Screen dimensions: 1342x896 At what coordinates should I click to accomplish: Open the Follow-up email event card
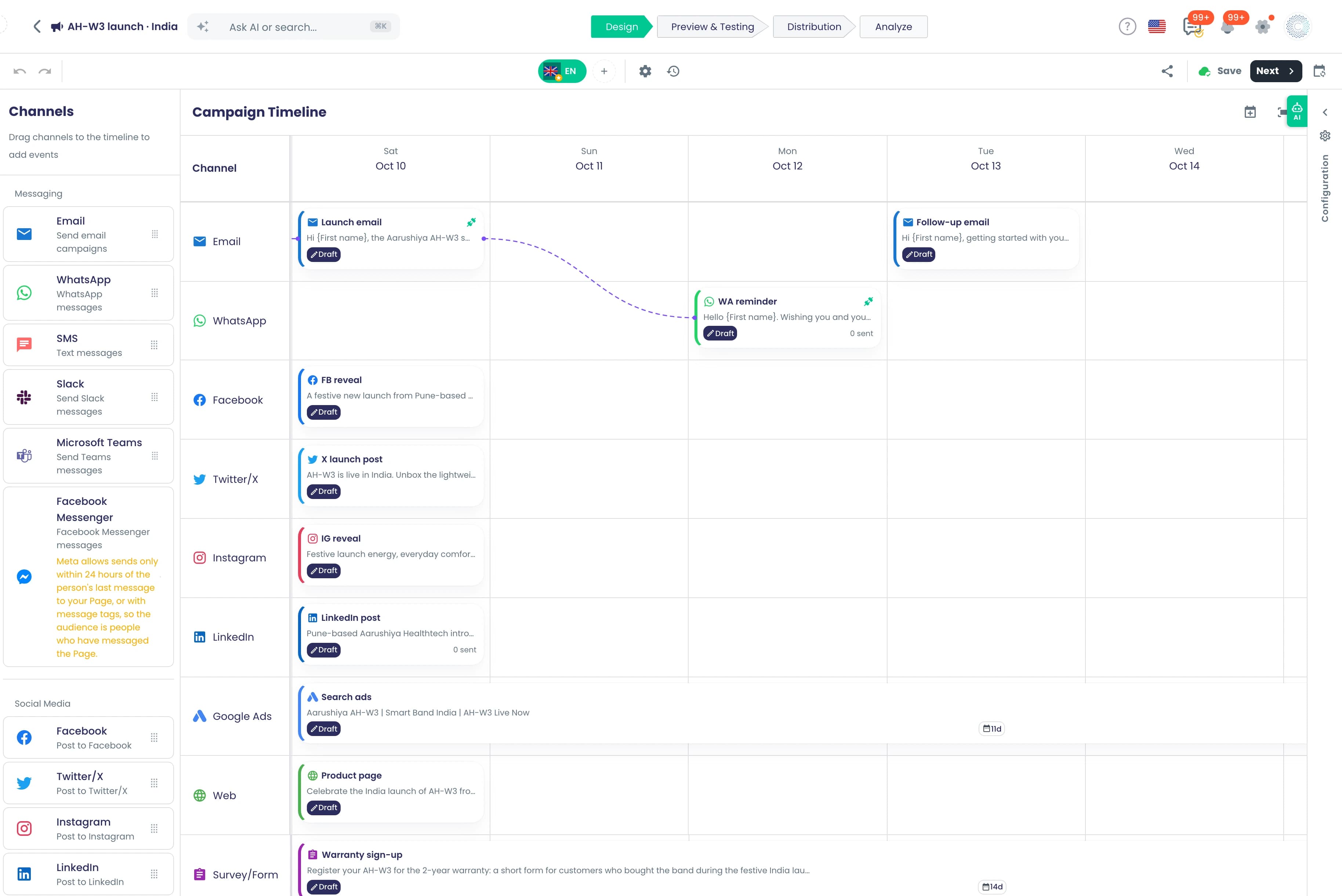click(986, 238)
